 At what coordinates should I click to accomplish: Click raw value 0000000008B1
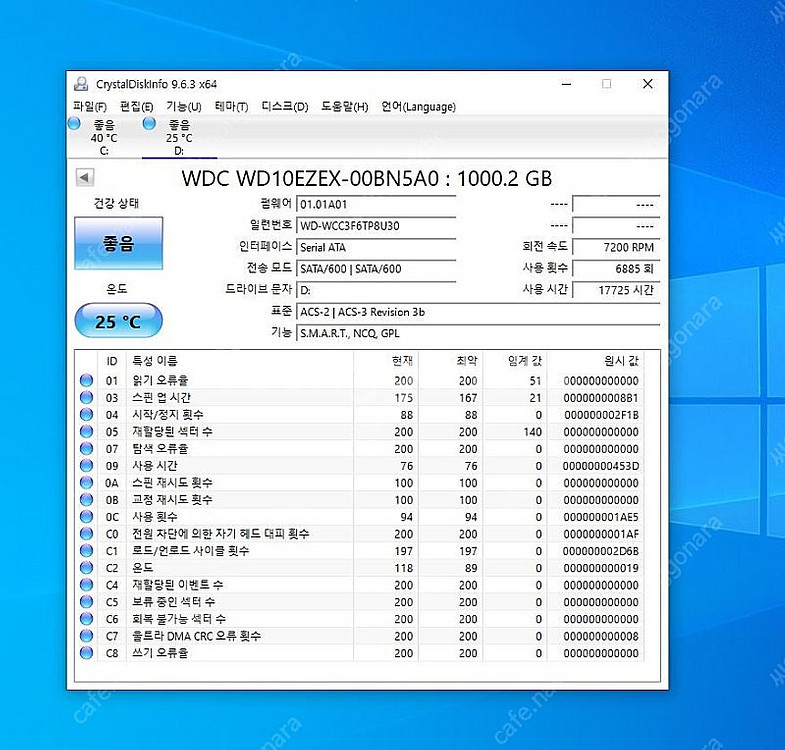(601, 398)
